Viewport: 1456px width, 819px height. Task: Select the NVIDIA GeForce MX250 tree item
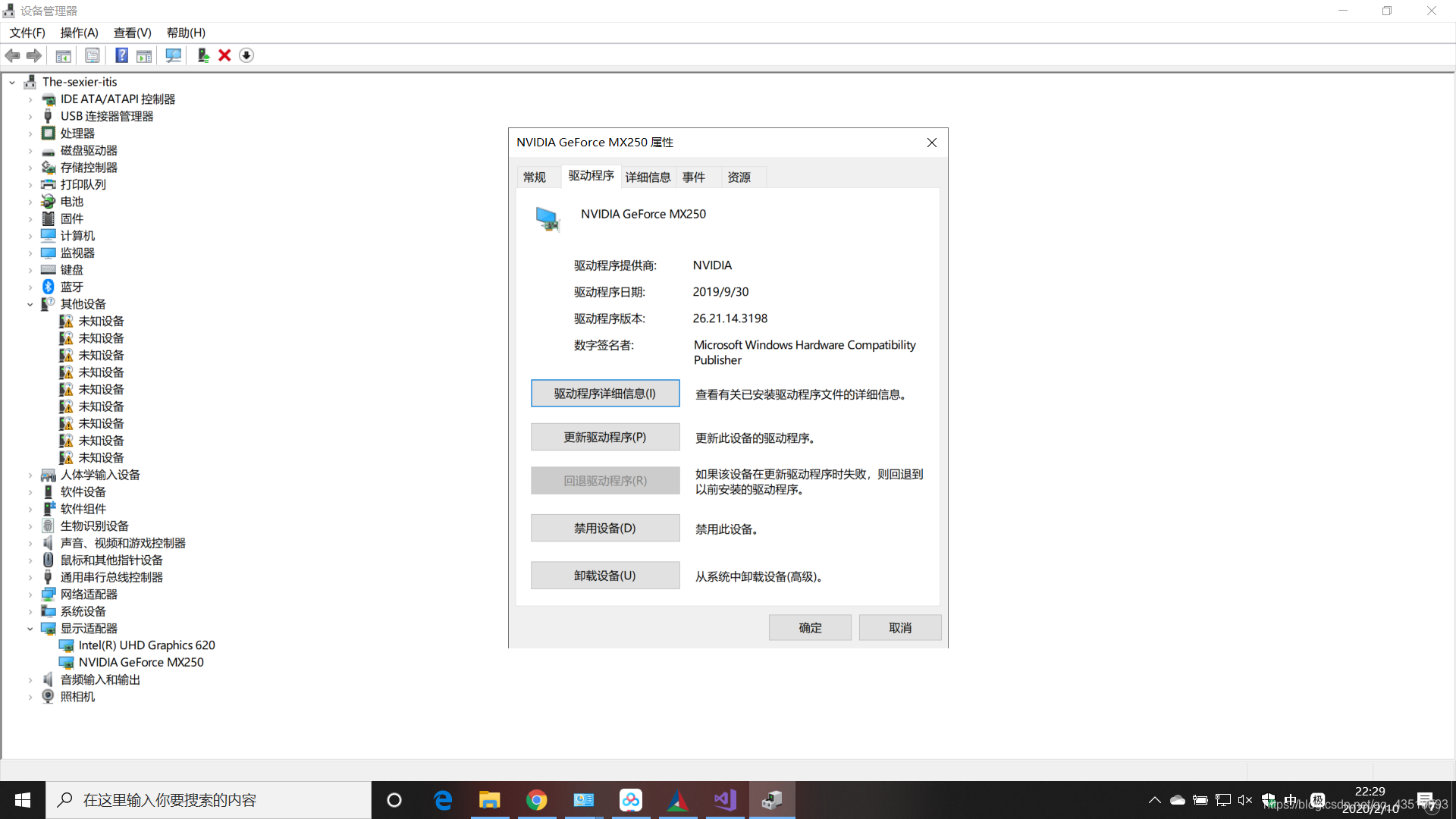141,662
